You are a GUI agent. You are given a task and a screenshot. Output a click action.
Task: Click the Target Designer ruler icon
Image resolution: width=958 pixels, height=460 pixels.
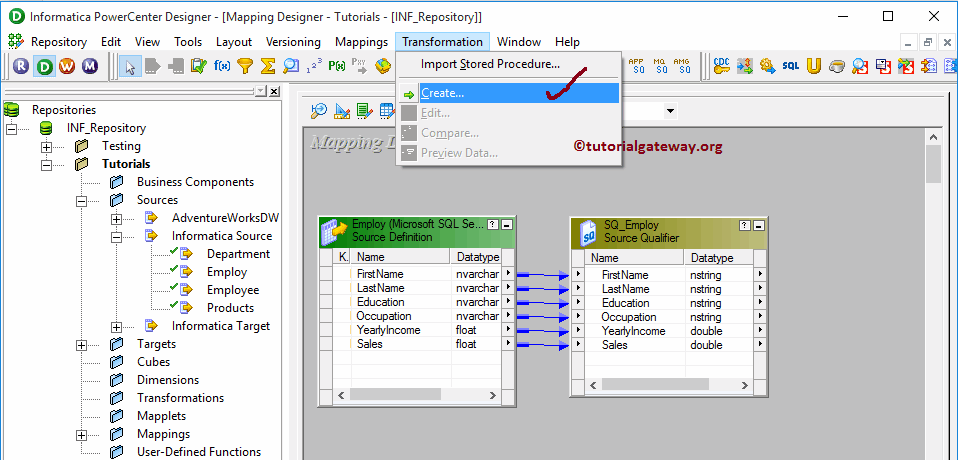pos(342,111)
